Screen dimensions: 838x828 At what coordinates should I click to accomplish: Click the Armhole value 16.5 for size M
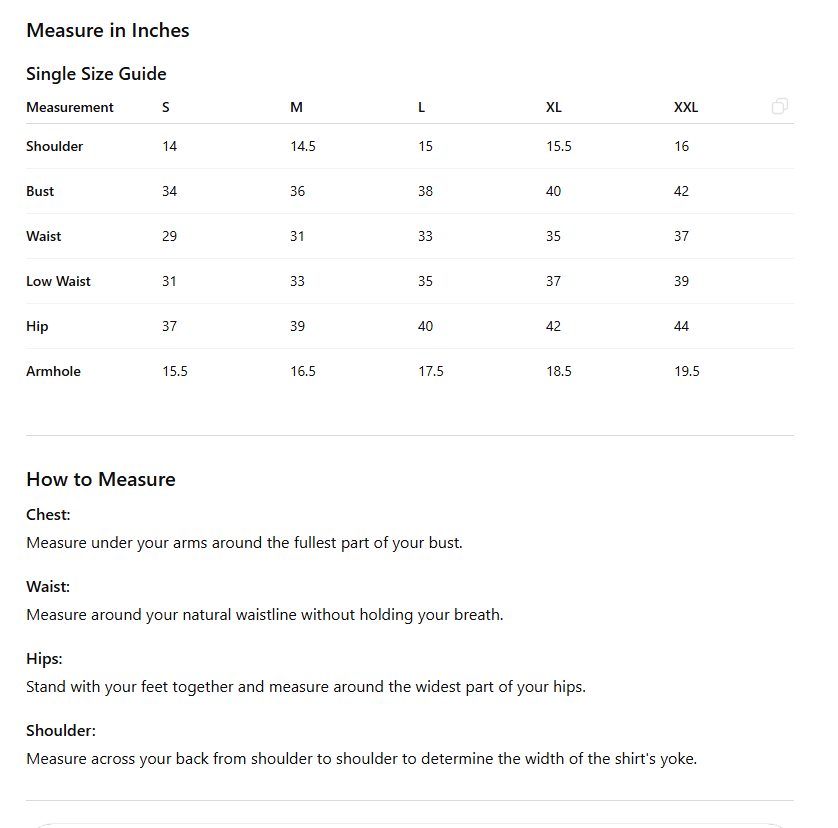(303, 371)
